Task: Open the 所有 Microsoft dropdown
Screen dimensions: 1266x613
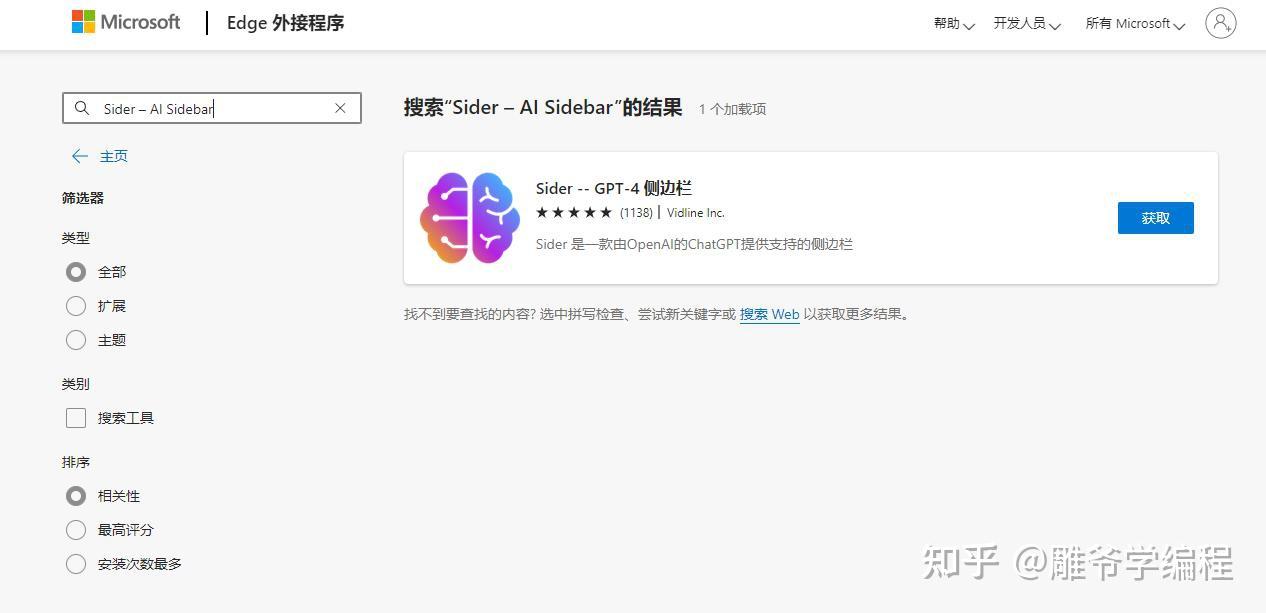Action: pyautogui.click(x=1128, y=23)
